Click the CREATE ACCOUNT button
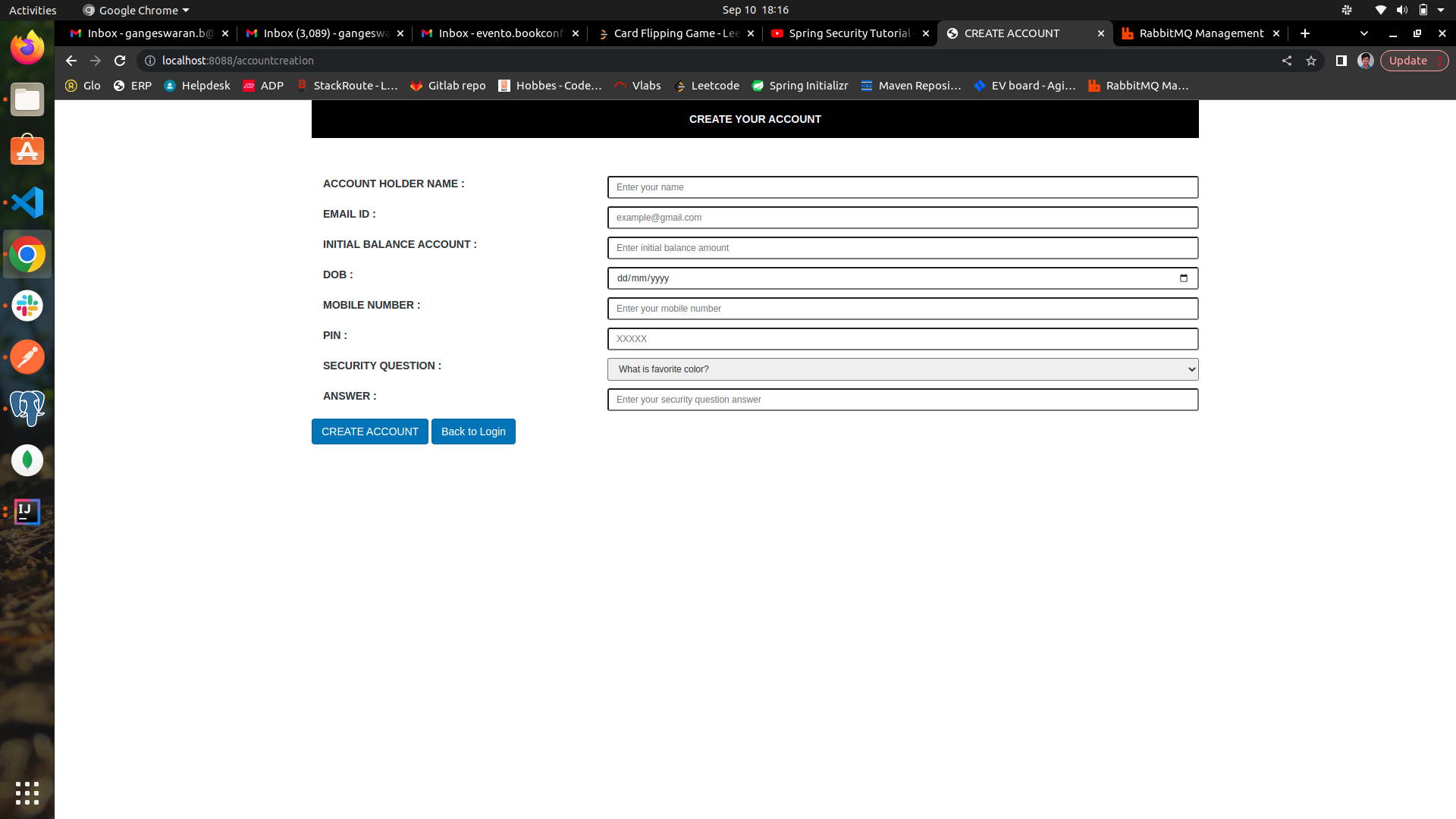The image size is (1456, 819). pyautogui.click(x=369, y=431)
